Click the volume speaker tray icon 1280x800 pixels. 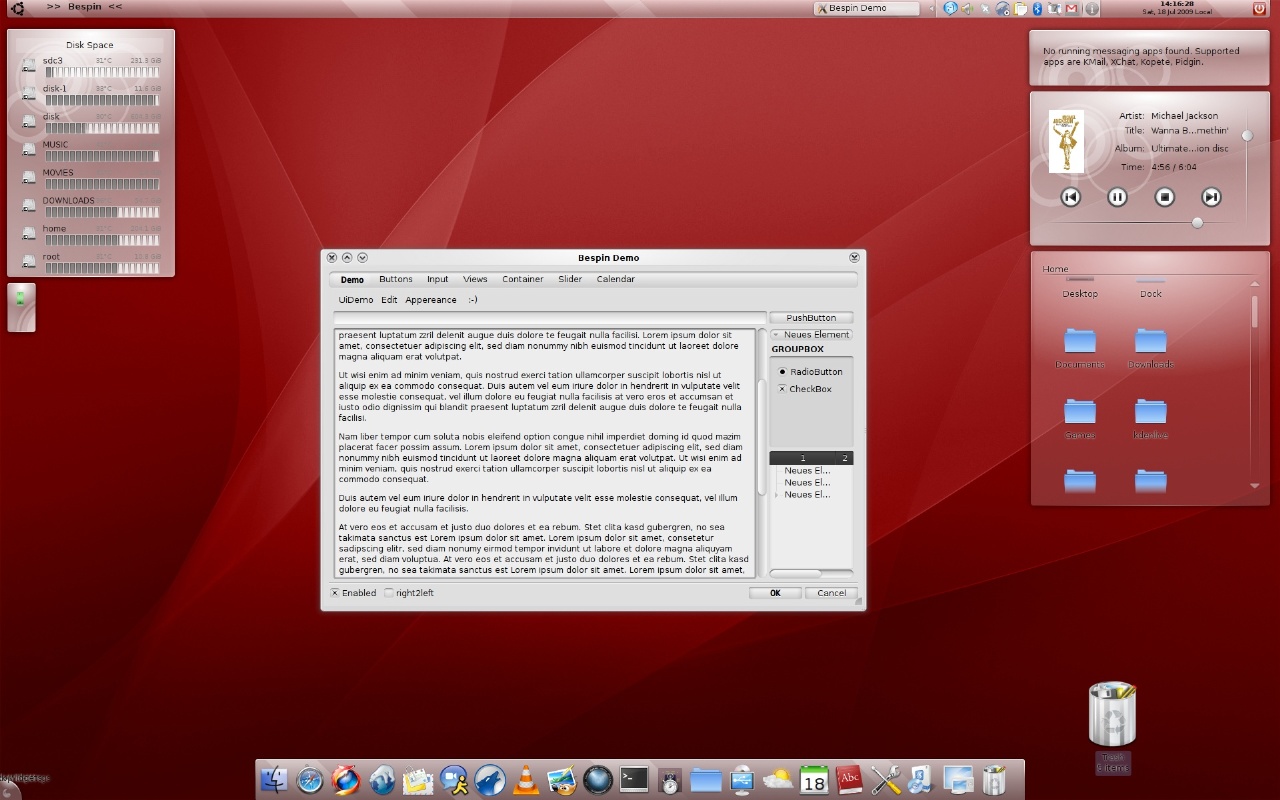967,8
